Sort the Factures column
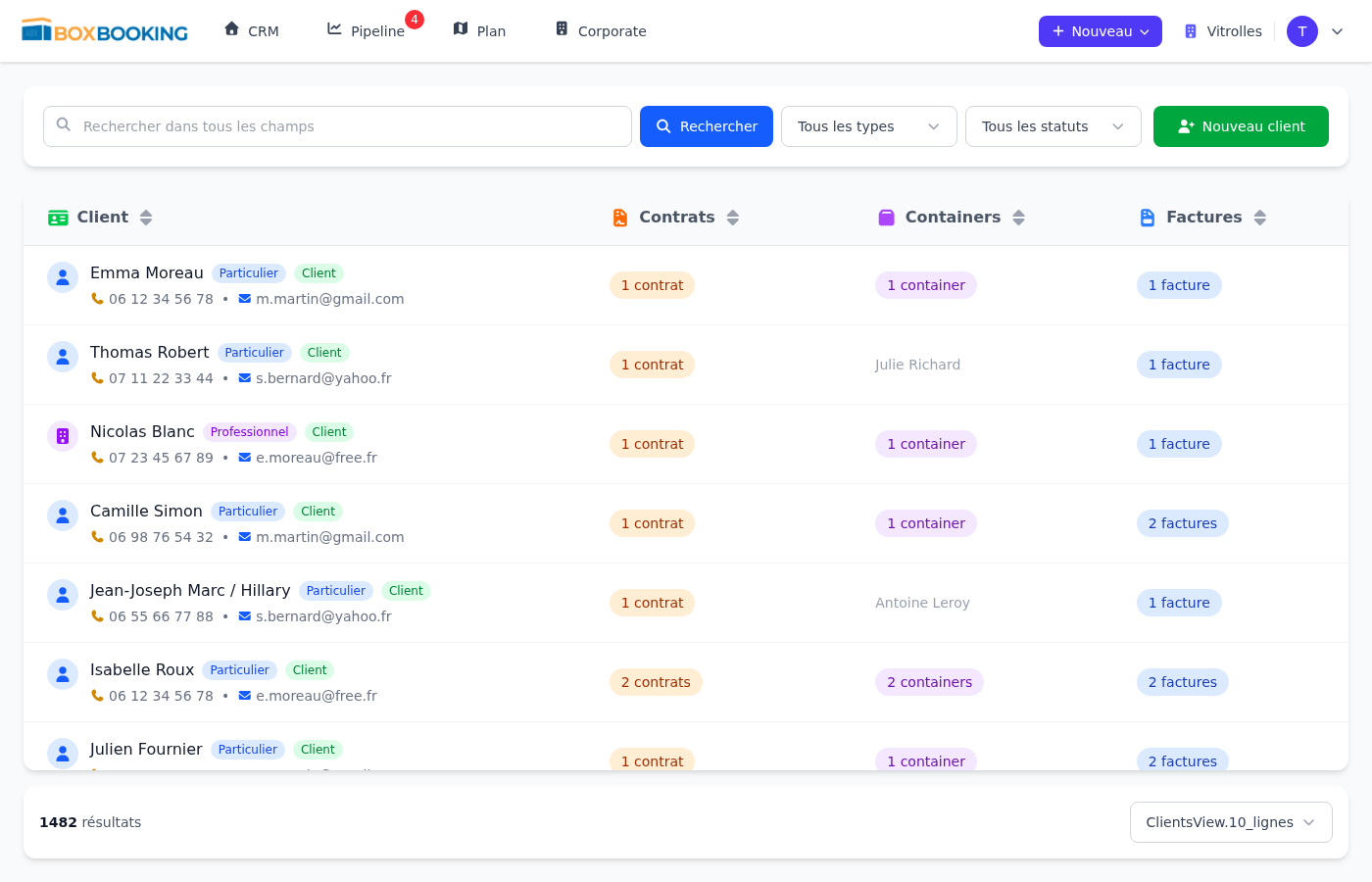Screen dimensions: 1372x882 coord(1260,218)
